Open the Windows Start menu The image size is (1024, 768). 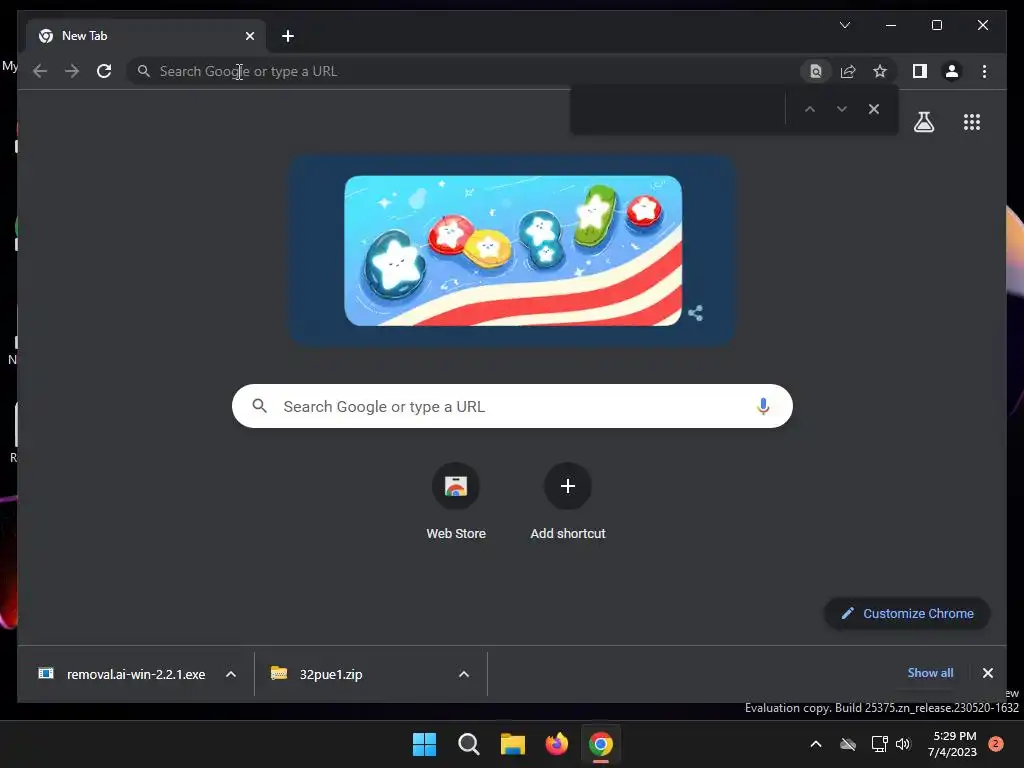(x=424, y=744)
